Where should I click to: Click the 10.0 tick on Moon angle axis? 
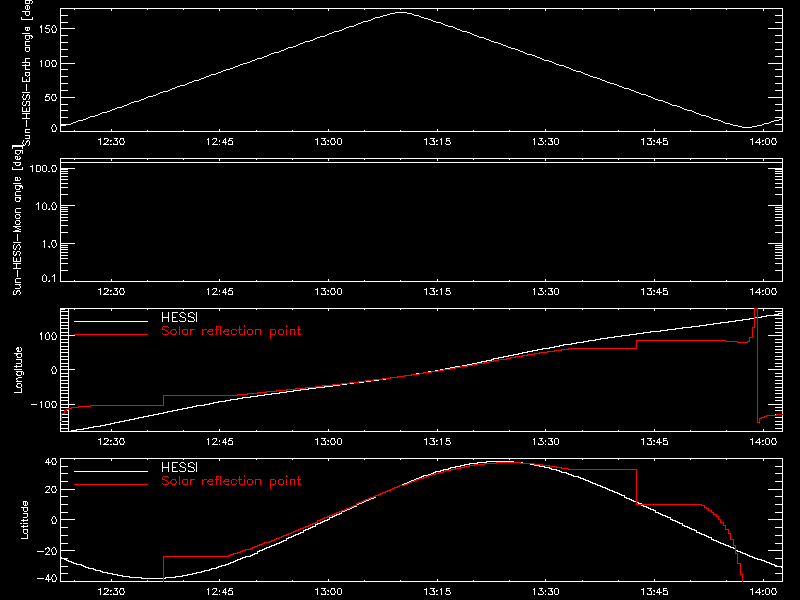point(47,206)
